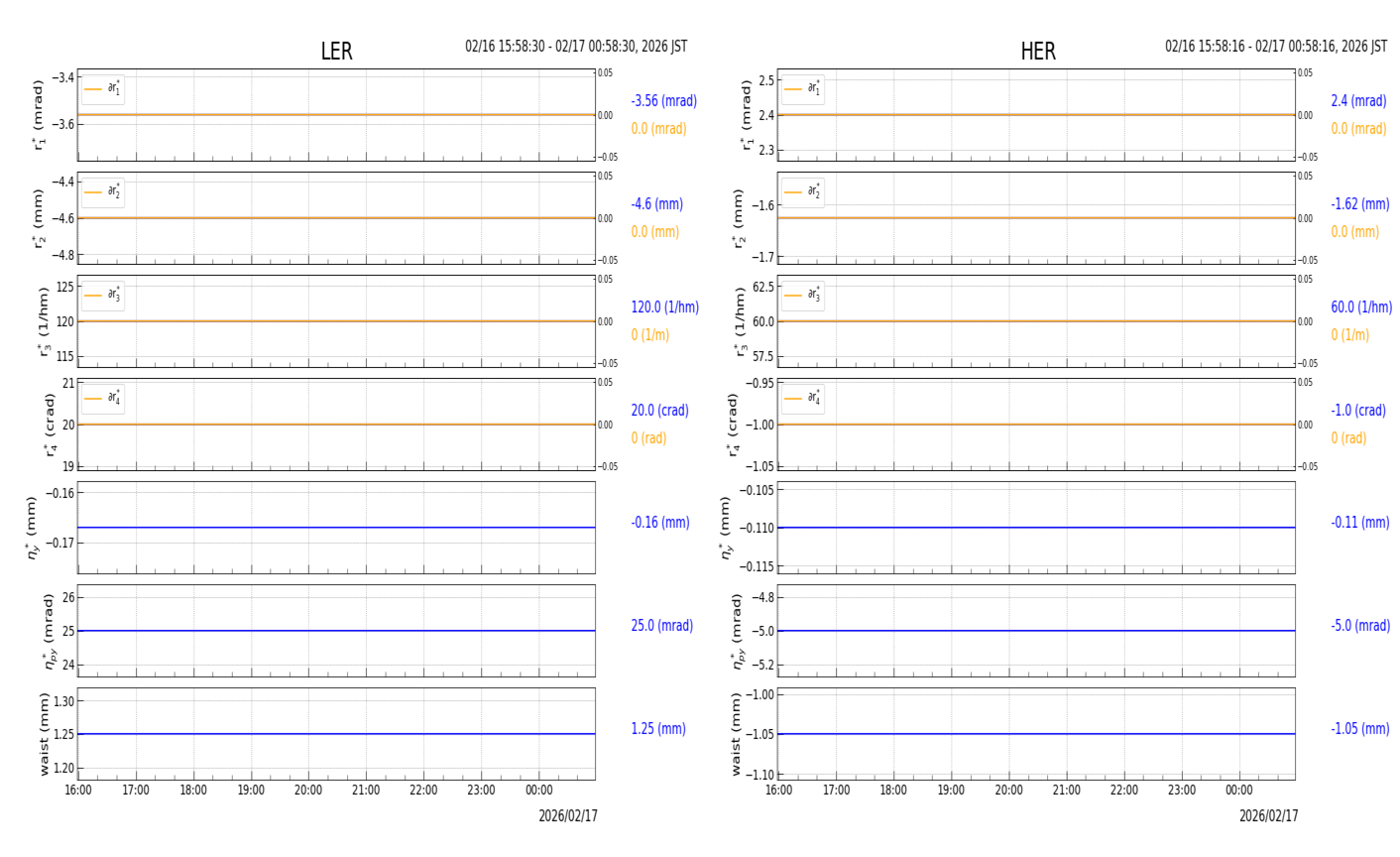Screen dimensions: 1400x857
Task: Click the LER value -3.56 (mrad)
Action: pyautogui.click(x=664, y=101)
